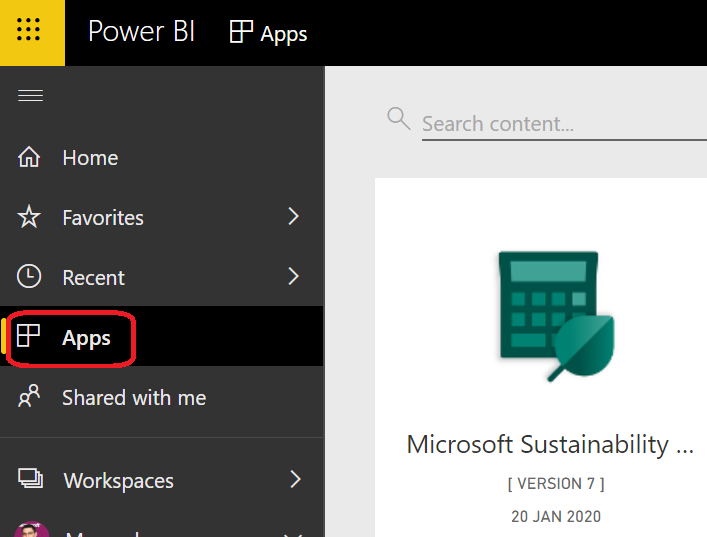The image size is (707, 537).
Task: Click the Apps icon in top header
Action: pyautogui.click(x=241, y=32)
